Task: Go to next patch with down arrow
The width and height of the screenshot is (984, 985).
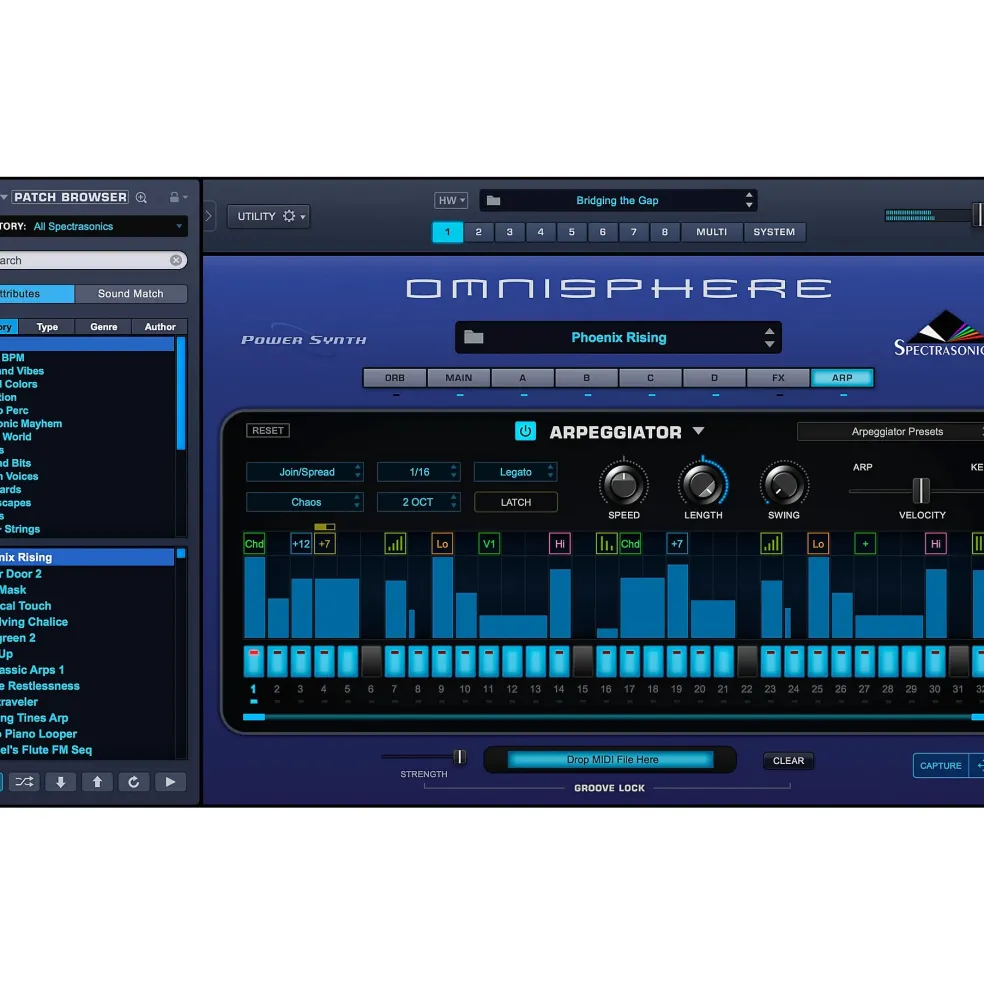Action: point(60,782)
